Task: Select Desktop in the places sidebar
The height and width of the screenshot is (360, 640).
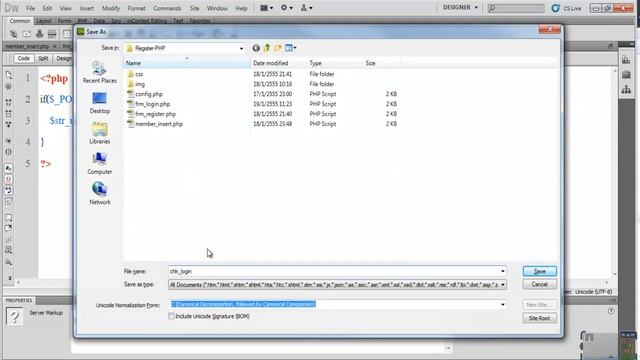Action: click(x=100, y=103)
